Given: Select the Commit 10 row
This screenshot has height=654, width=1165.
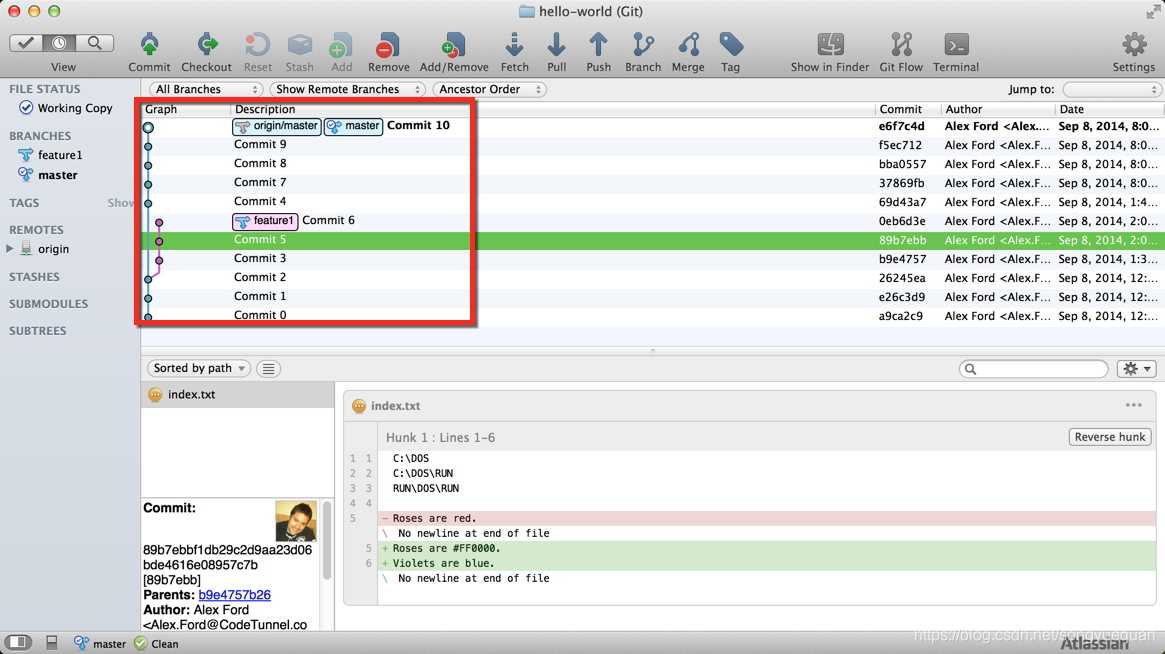Looking at the screenshot, I should pos(652,126).
